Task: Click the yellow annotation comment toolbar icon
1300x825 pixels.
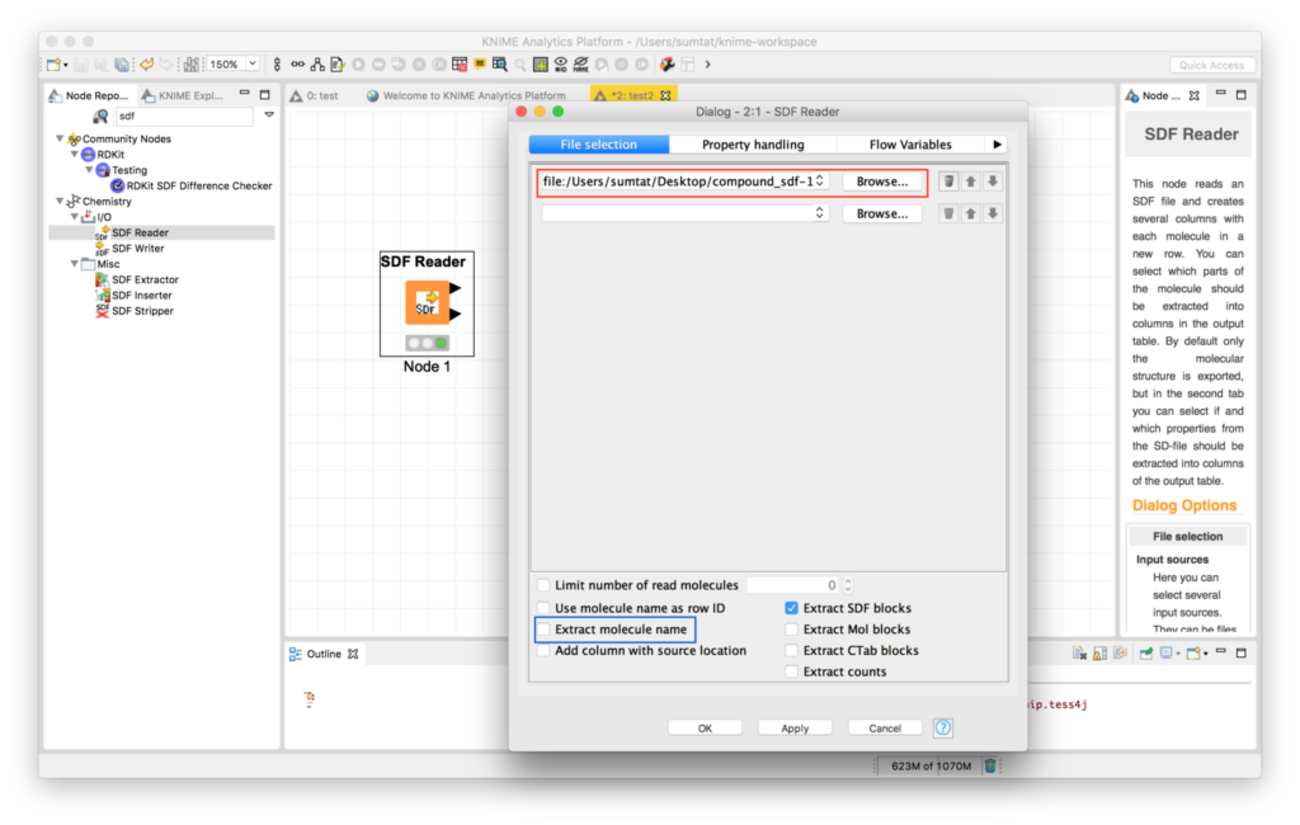Action: (480, 64)
